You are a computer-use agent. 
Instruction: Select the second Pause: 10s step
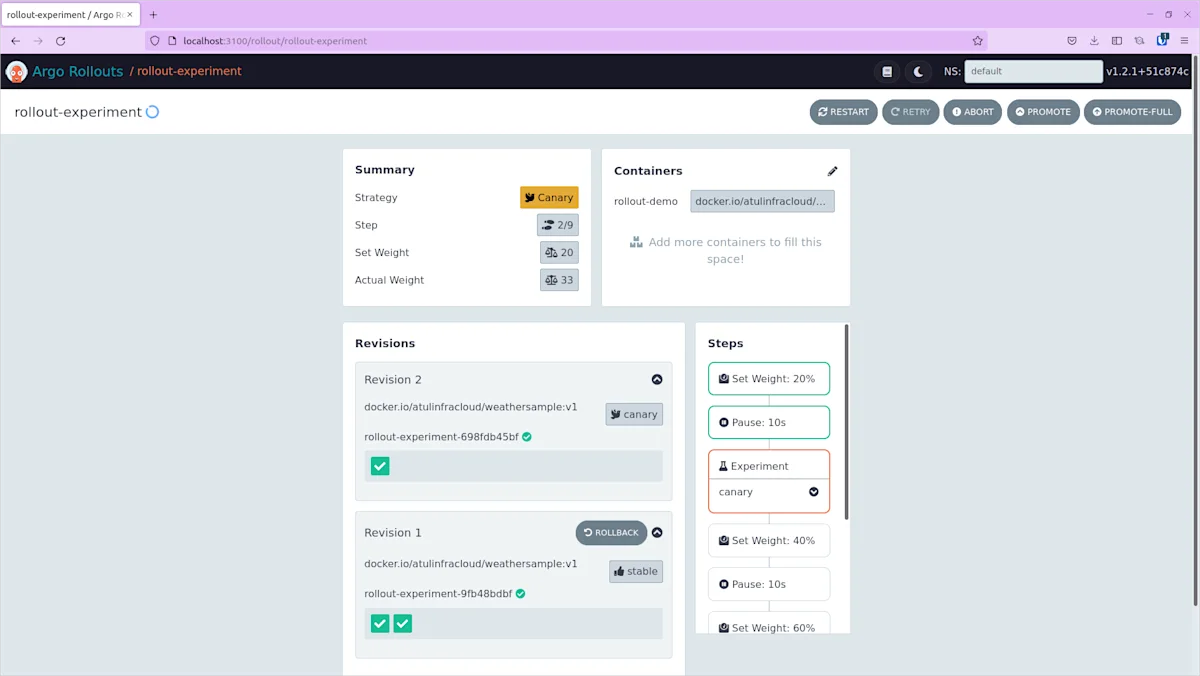769,584
